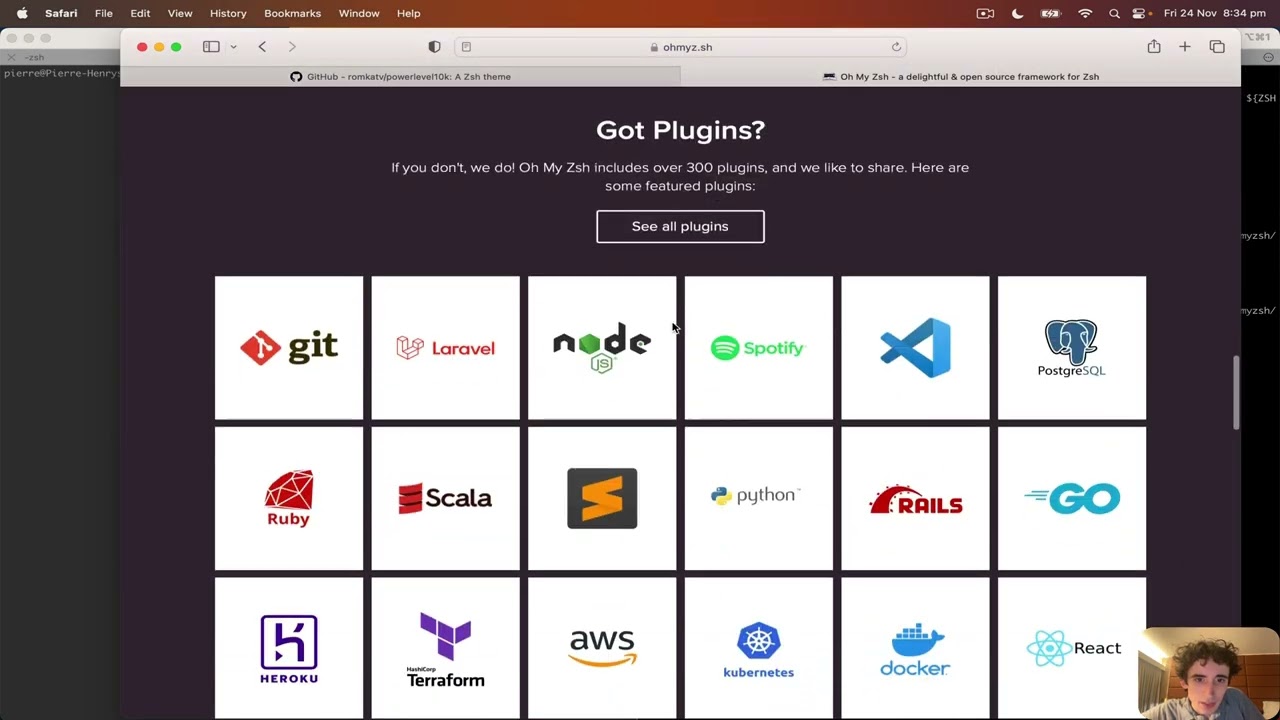Open the AWS plugin tile

602,648
